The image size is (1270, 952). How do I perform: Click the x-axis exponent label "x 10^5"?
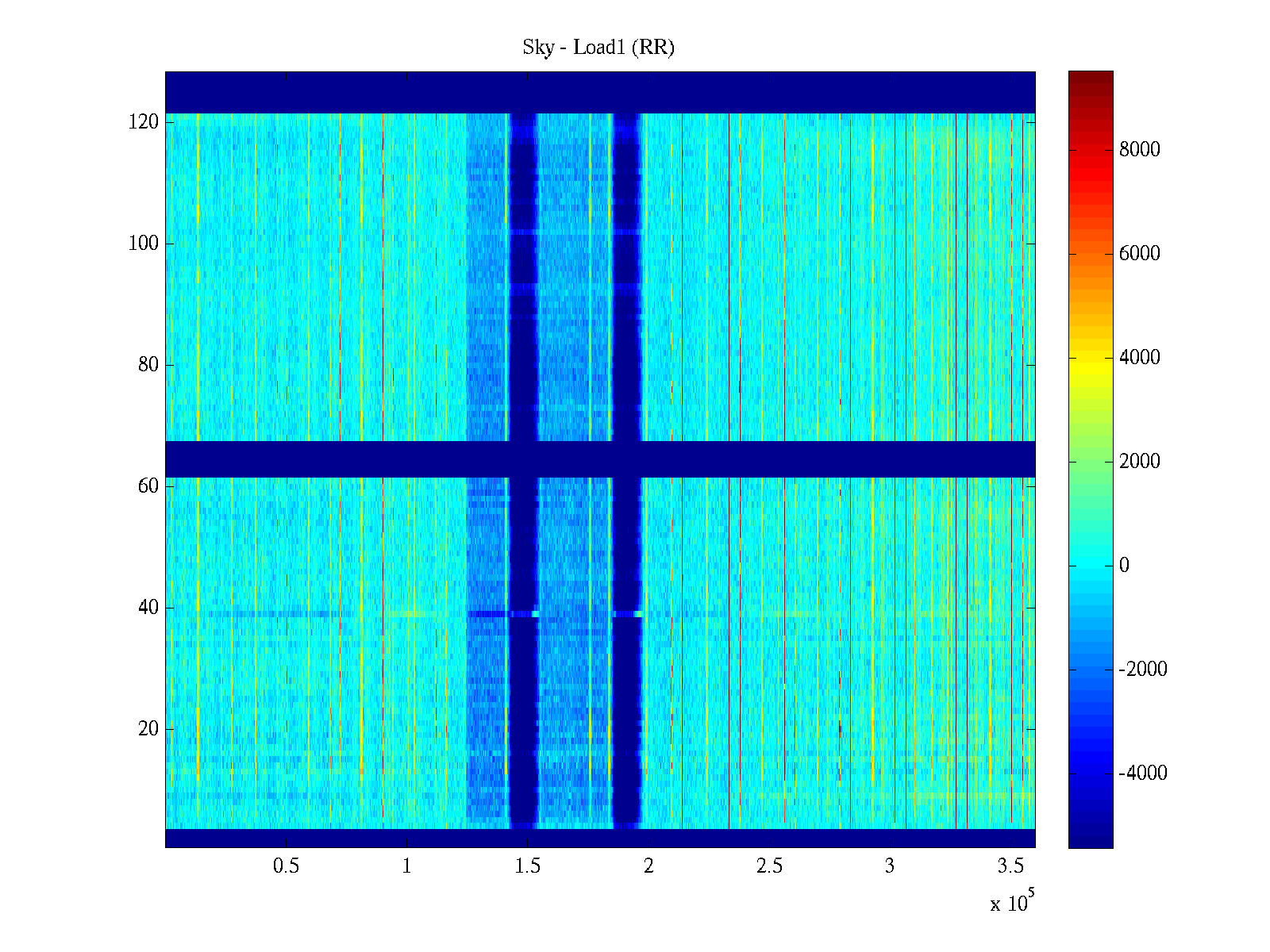coord(1012,903)
